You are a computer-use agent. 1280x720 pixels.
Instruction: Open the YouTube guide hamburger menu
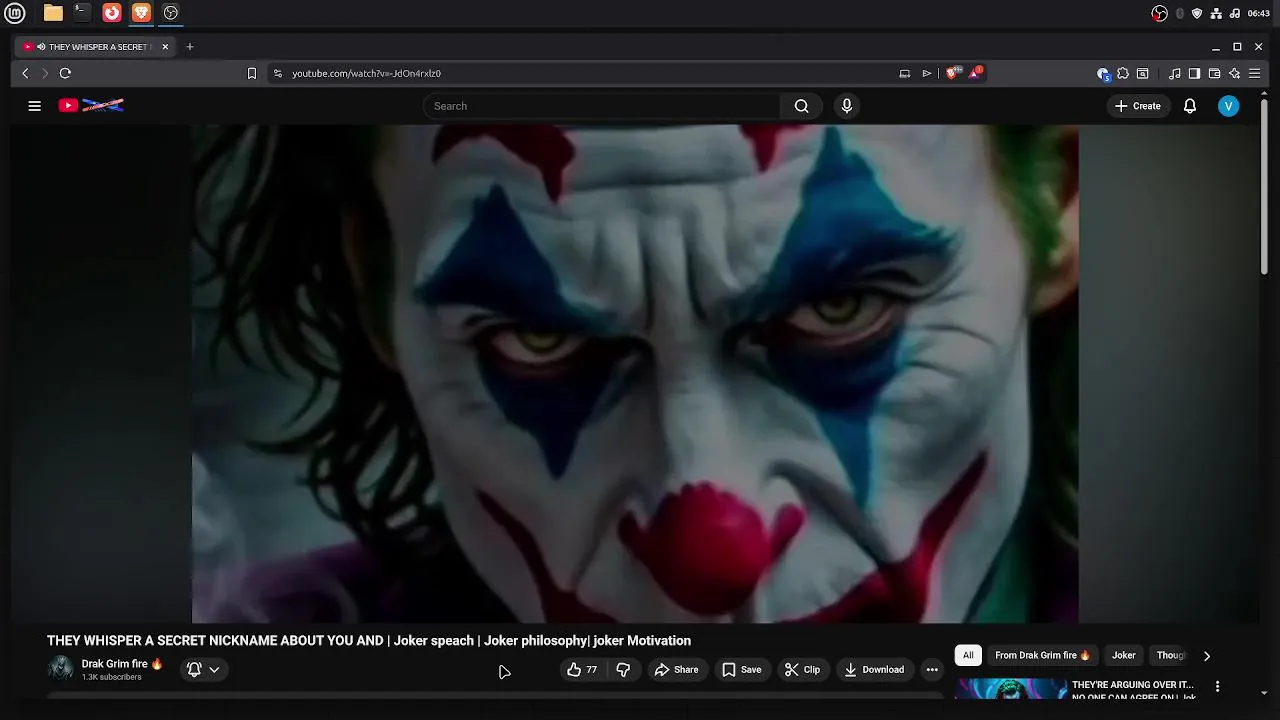pyautogui.click(x=35, y=106)
